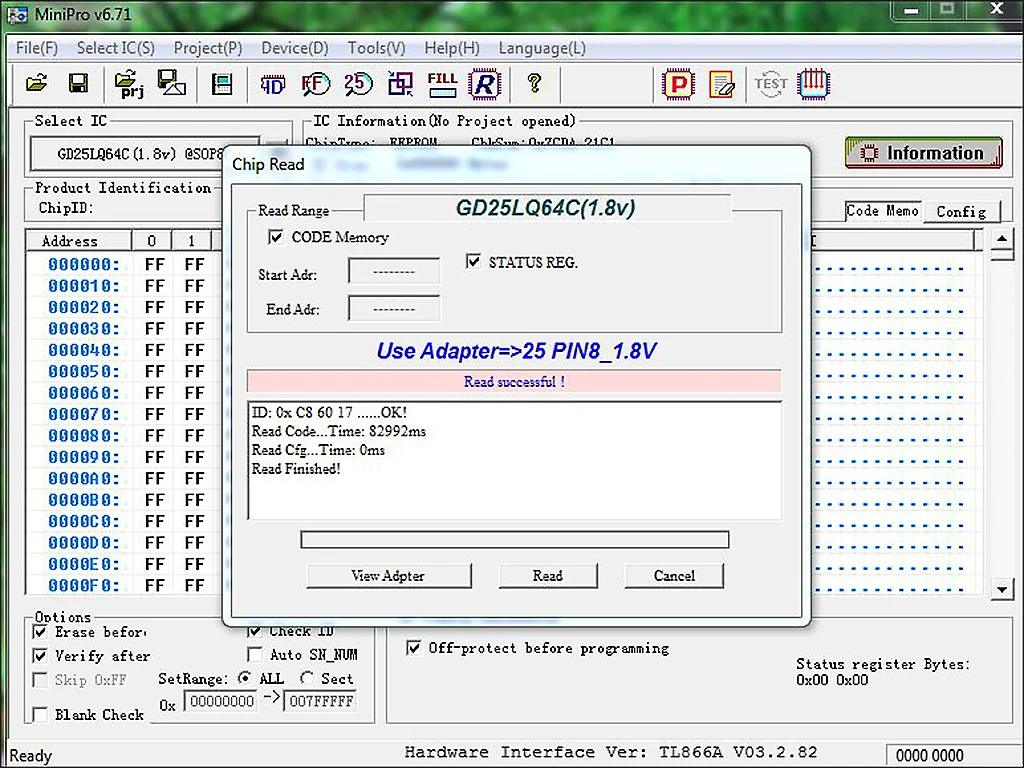
Task: Select the Sect range radio button
Action: [307, 678]
